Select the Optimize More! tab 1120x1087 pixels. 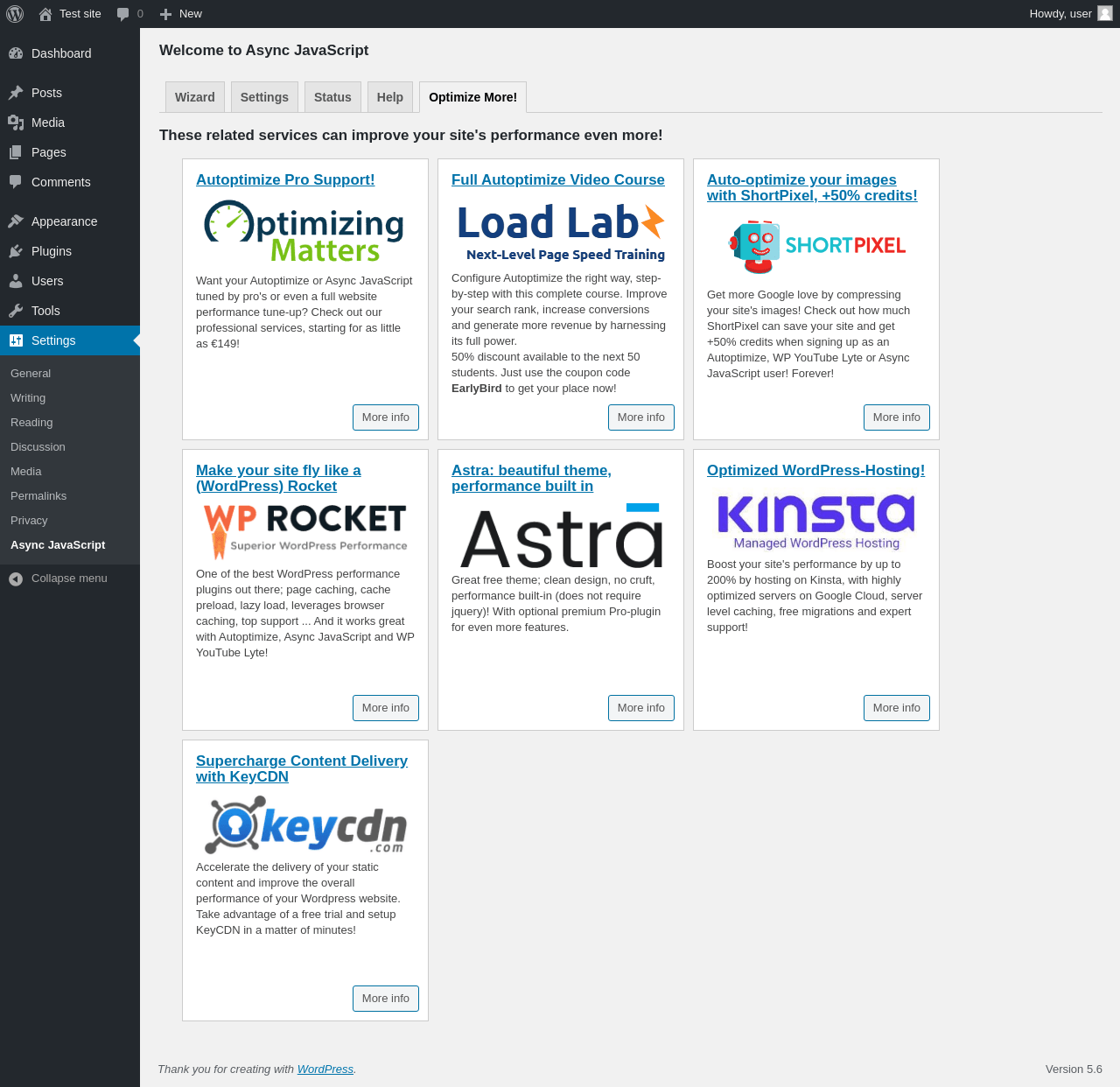click(x=472, y=97)
